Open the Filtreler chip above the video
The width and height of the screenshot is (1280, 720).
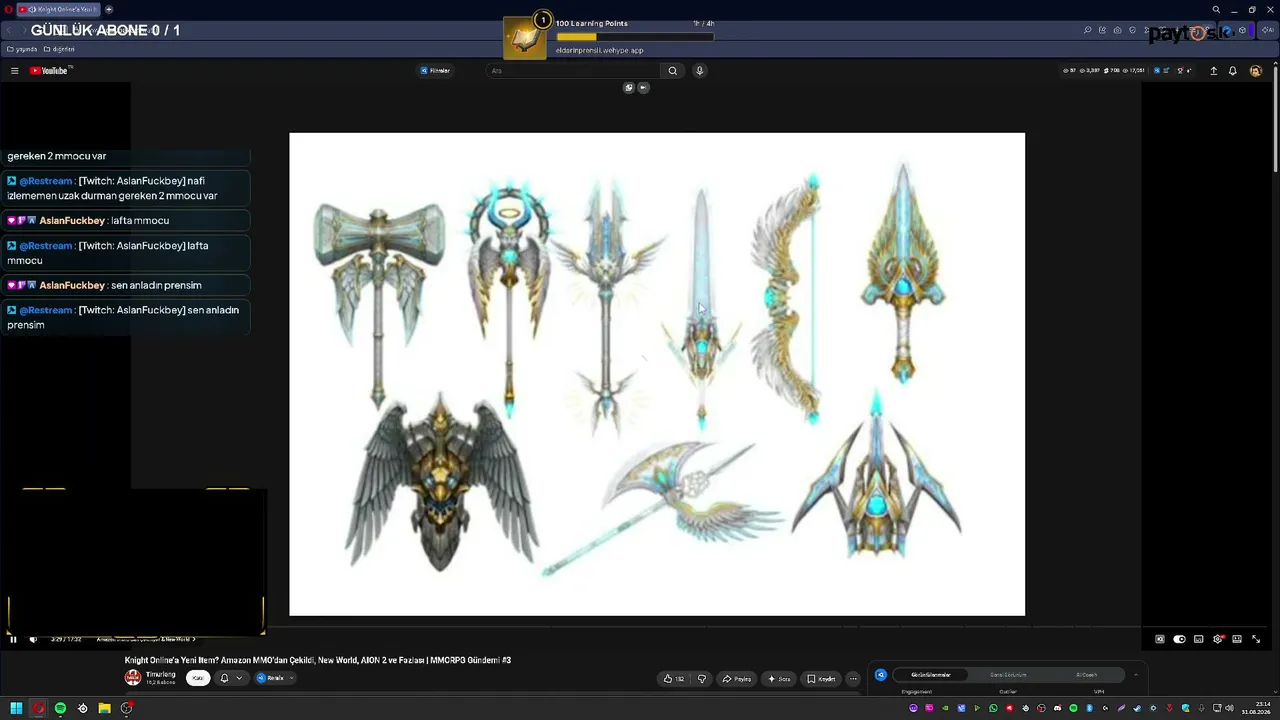pyautogui.click(x=435, y=71)
